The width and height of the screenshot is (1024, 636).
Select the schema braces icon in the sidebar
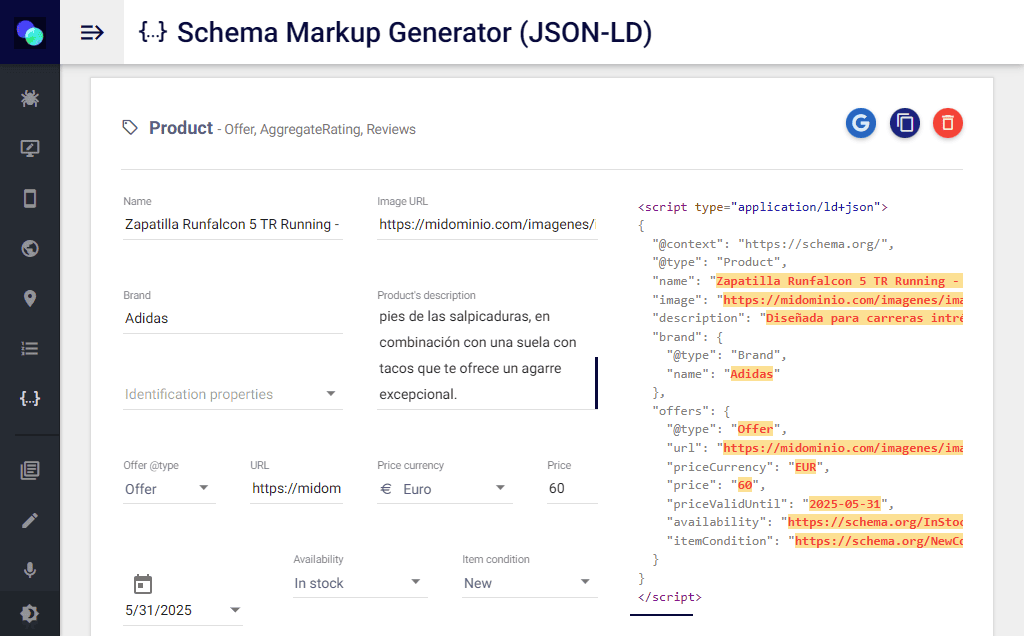click(29, 398)
